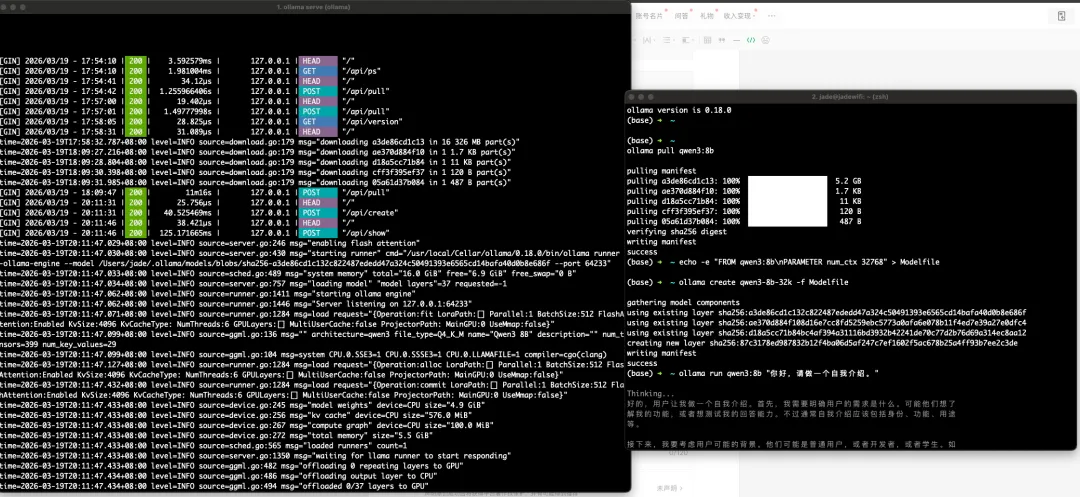This screenshot has height=497, width=1080.
Task: Click the 'ollama create qwen3-8b-32k -f Modelfile' command
Action: 763,282
